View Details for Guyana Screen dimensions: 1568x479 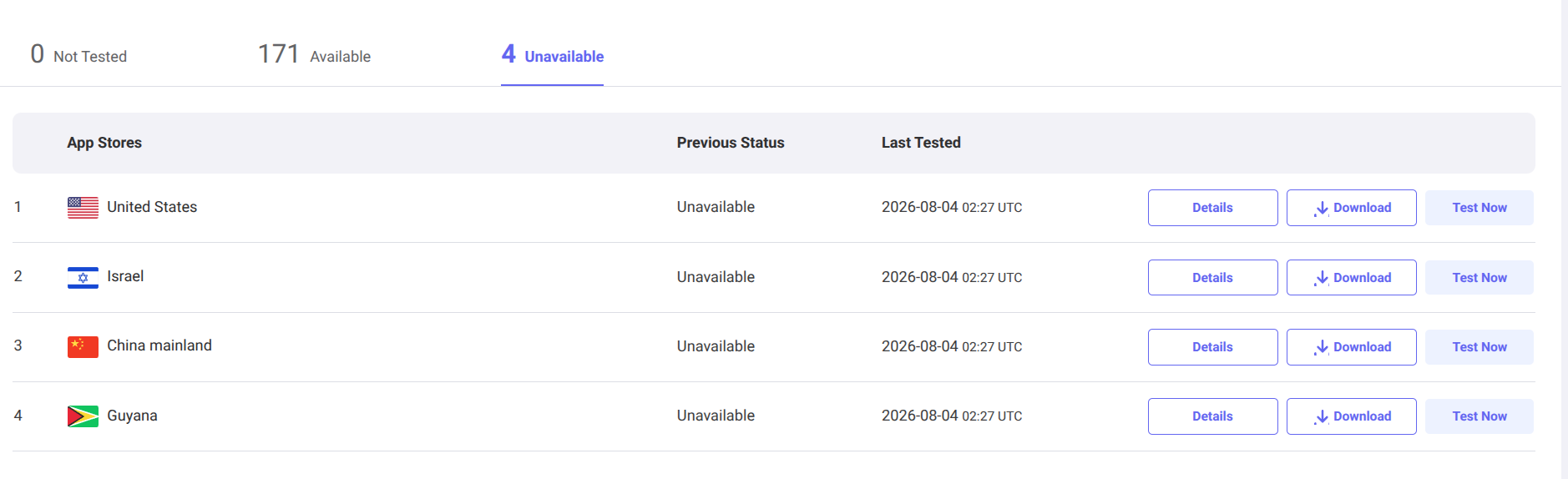pyautogui.click(x=1212, y=416)
